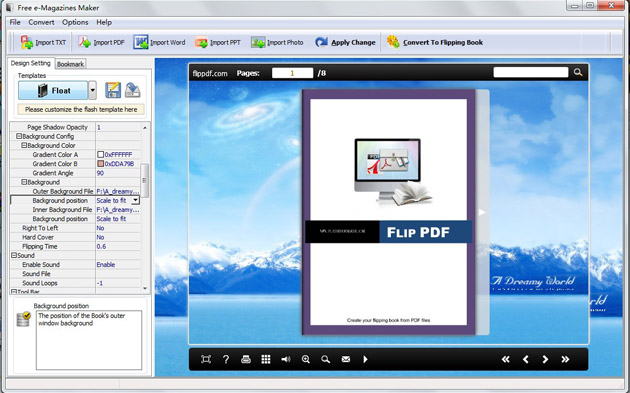The image size is (630, 393).
Task: Toggle fullscreen in preview toolbar
Action: click(206, 359)
